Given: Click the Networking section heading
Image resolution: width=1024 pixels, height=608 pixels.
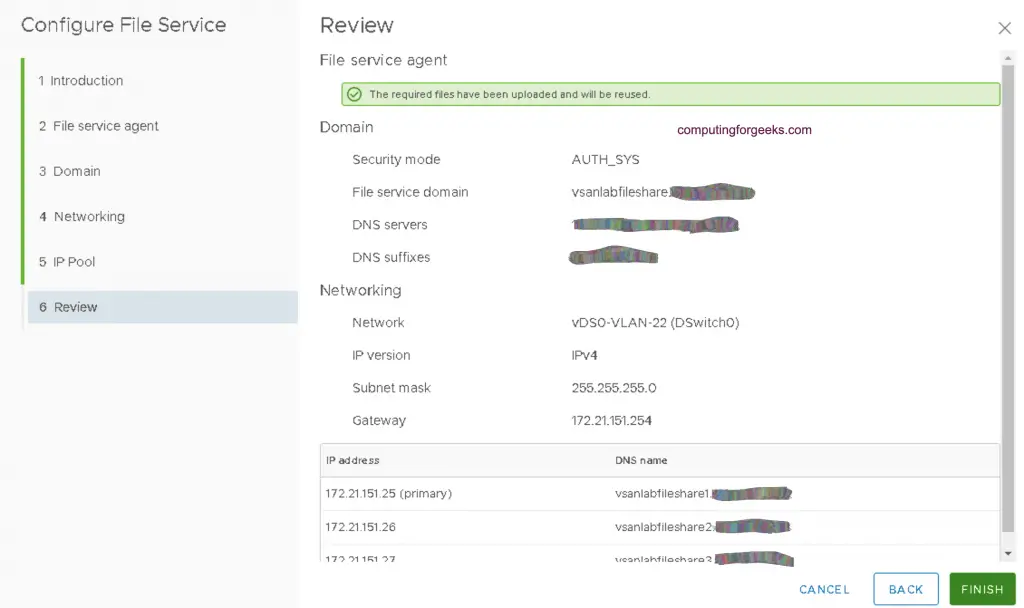Looking at the screenshot, I should [x=360, y=290].
